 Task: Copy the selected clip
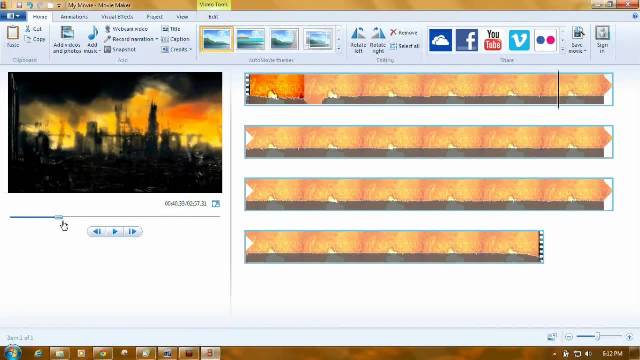pyautogui.click(x=35, y=39)
